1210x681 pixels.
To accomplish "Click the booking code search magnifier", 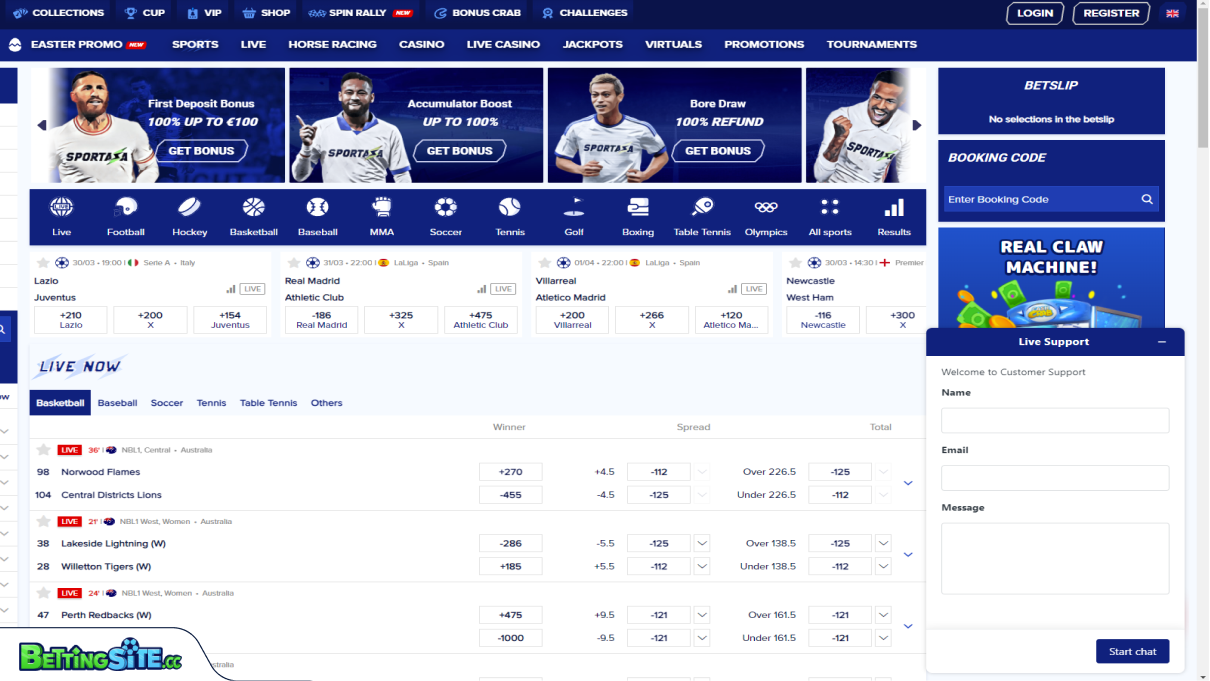I will (1147, 199).
